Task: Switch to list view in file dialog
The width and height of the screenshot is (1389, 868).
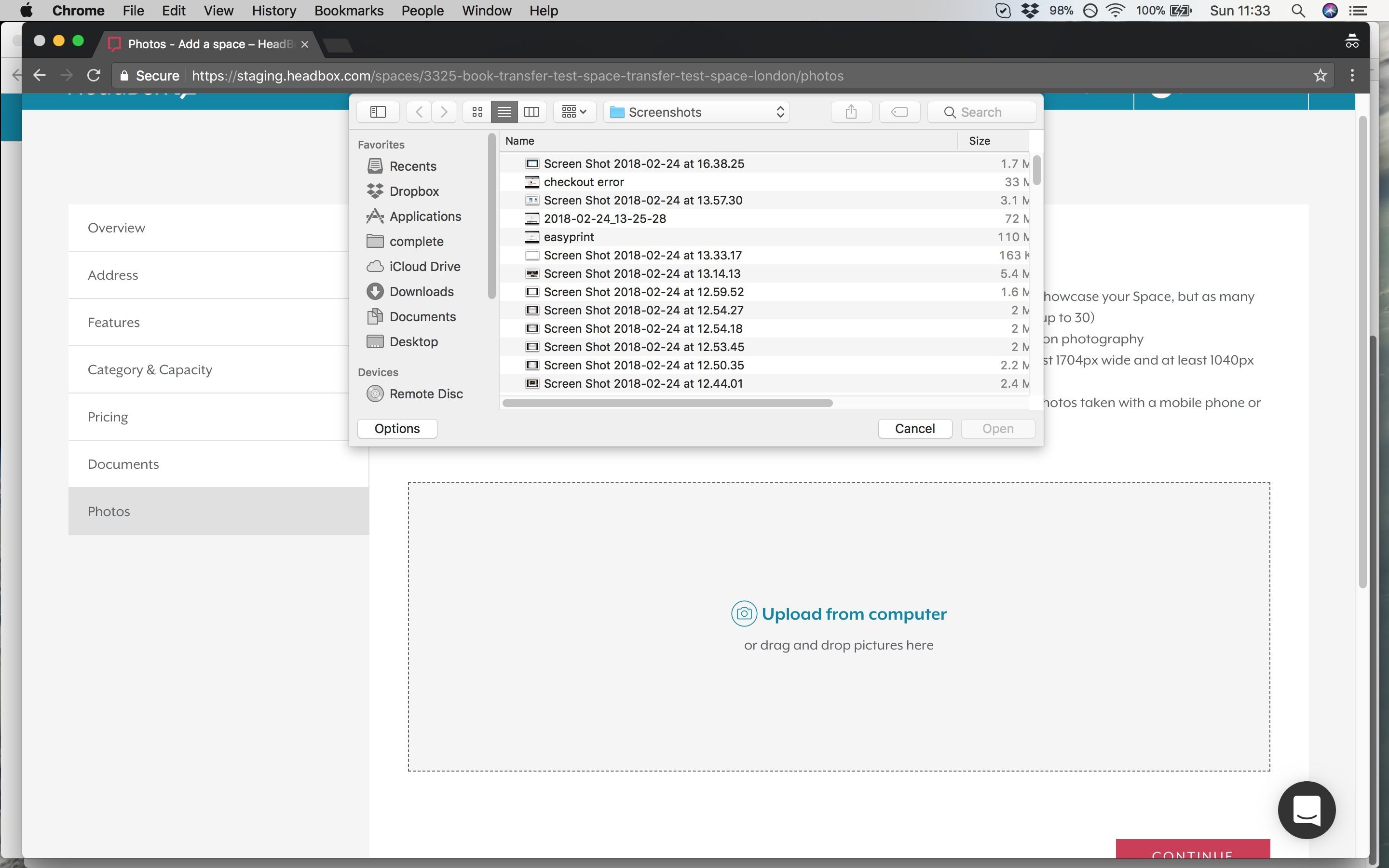Action: (x=504, y=112)
